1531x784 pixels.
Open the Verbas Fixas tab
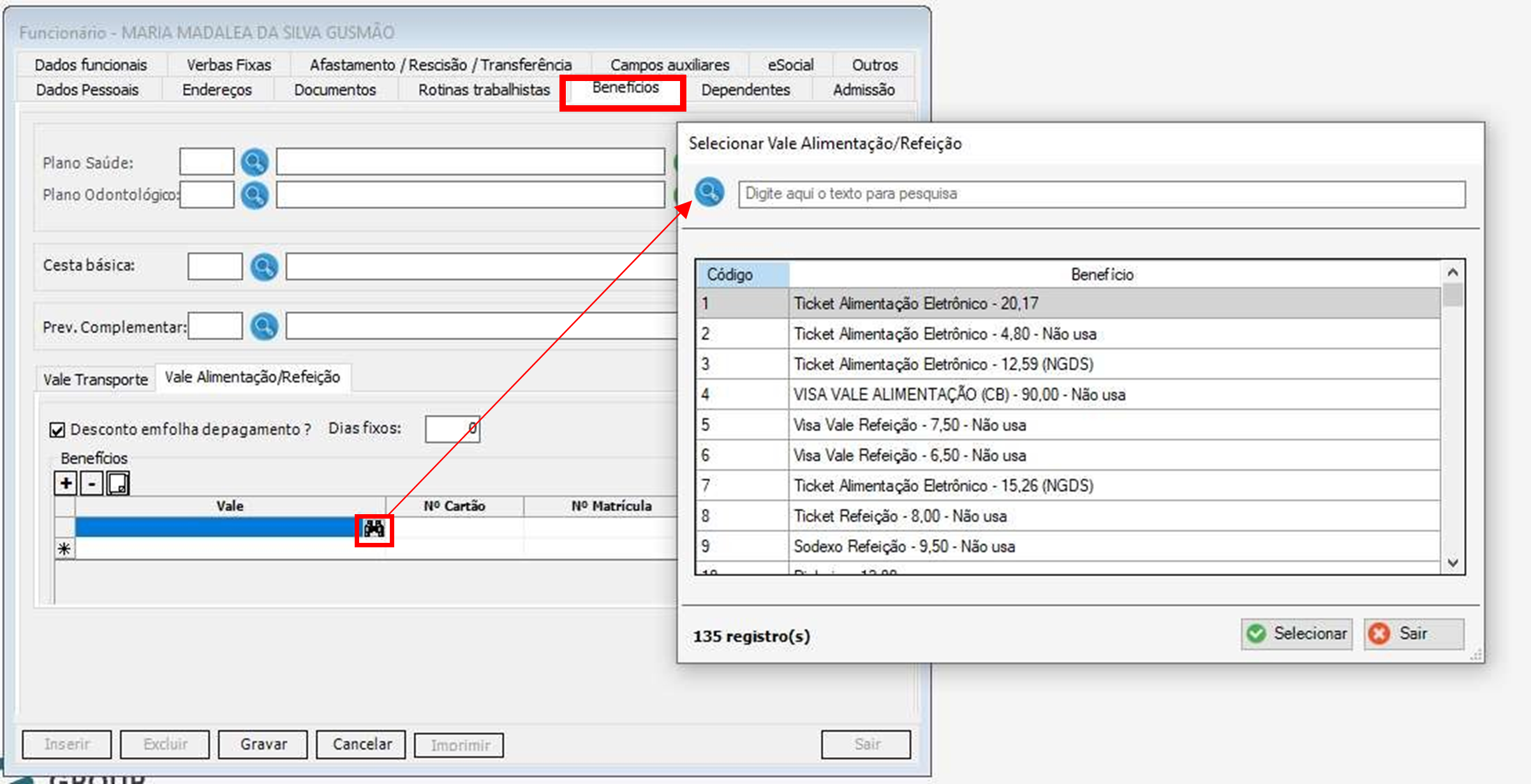point(228,65)
